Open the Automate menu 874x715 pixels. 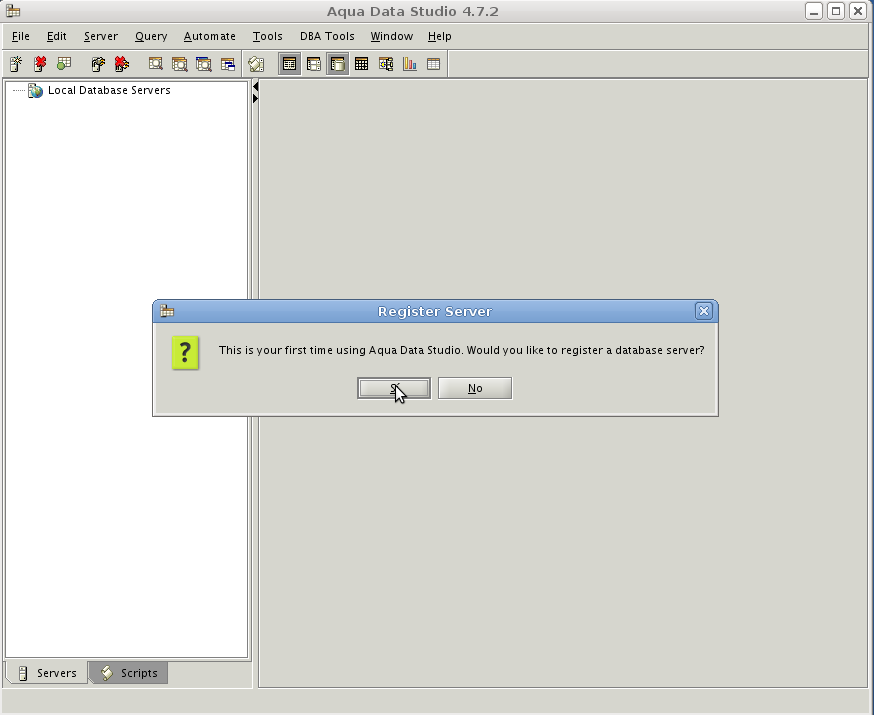(x=210, y=36)
